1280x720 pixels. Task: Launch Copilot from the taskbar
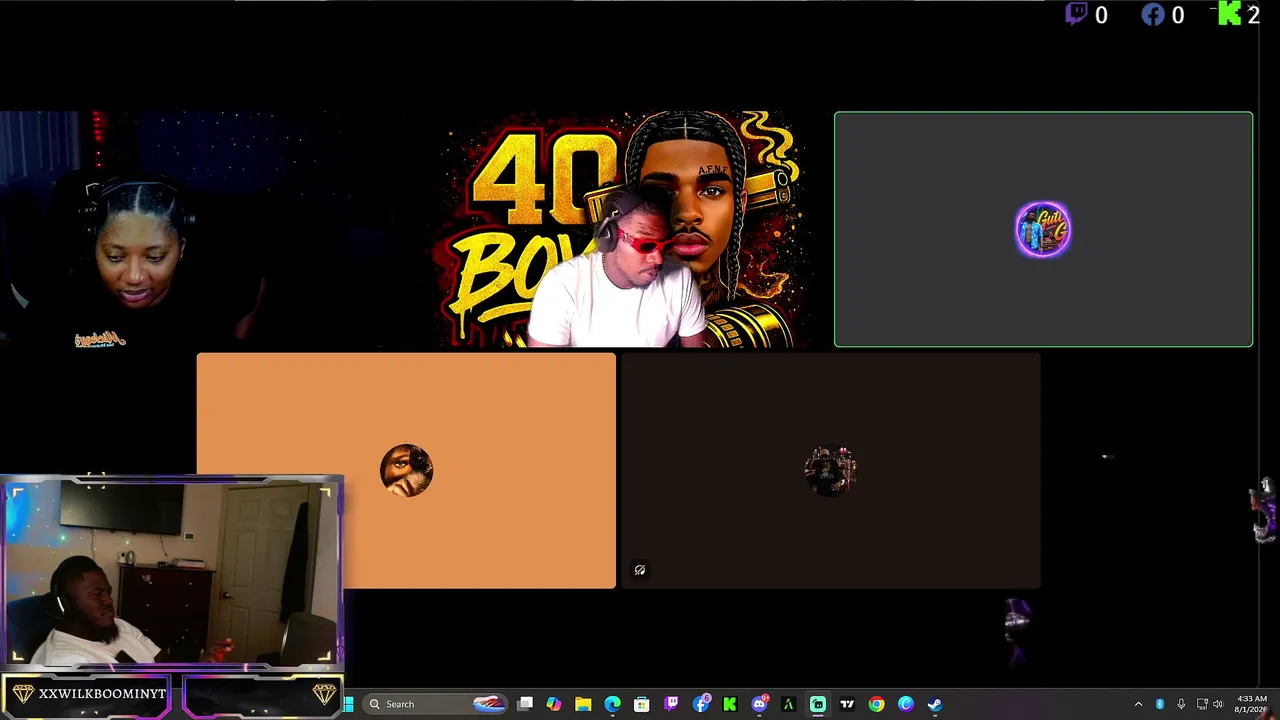pyautogui.click(x=554, y=704)
